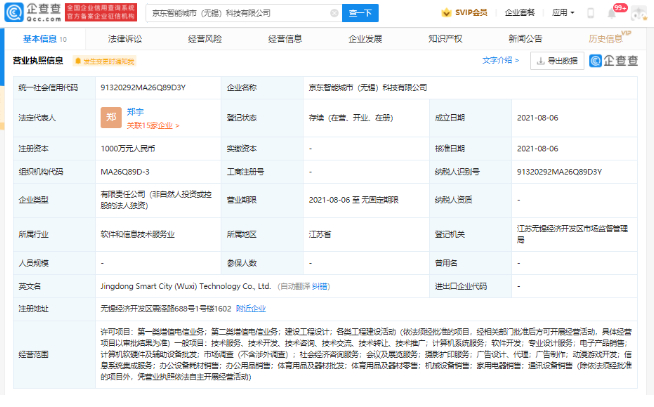Switch to 基本信息 tab
The height and width of the screenshot is (407, 654).
coord(45,39)
